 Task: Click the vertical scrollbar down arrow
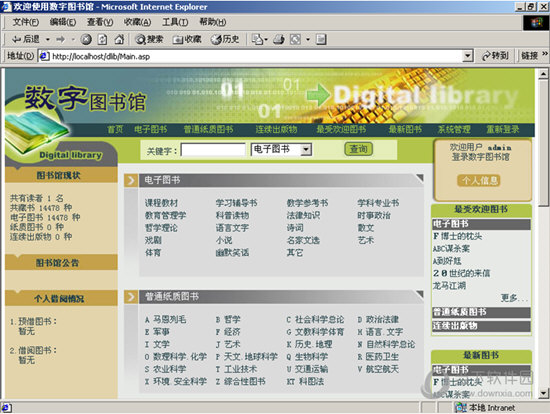click(x=543, y=393)
